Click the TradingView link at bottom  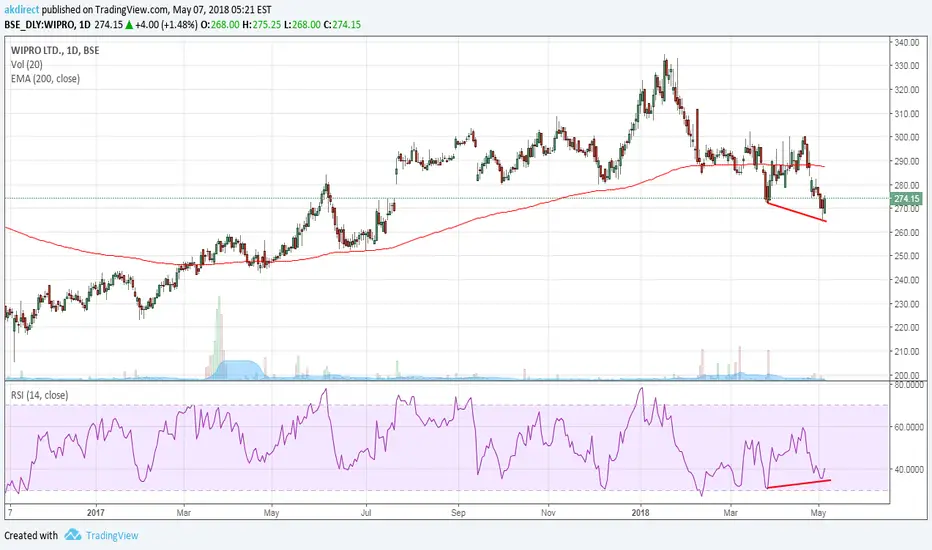point(112,535)
